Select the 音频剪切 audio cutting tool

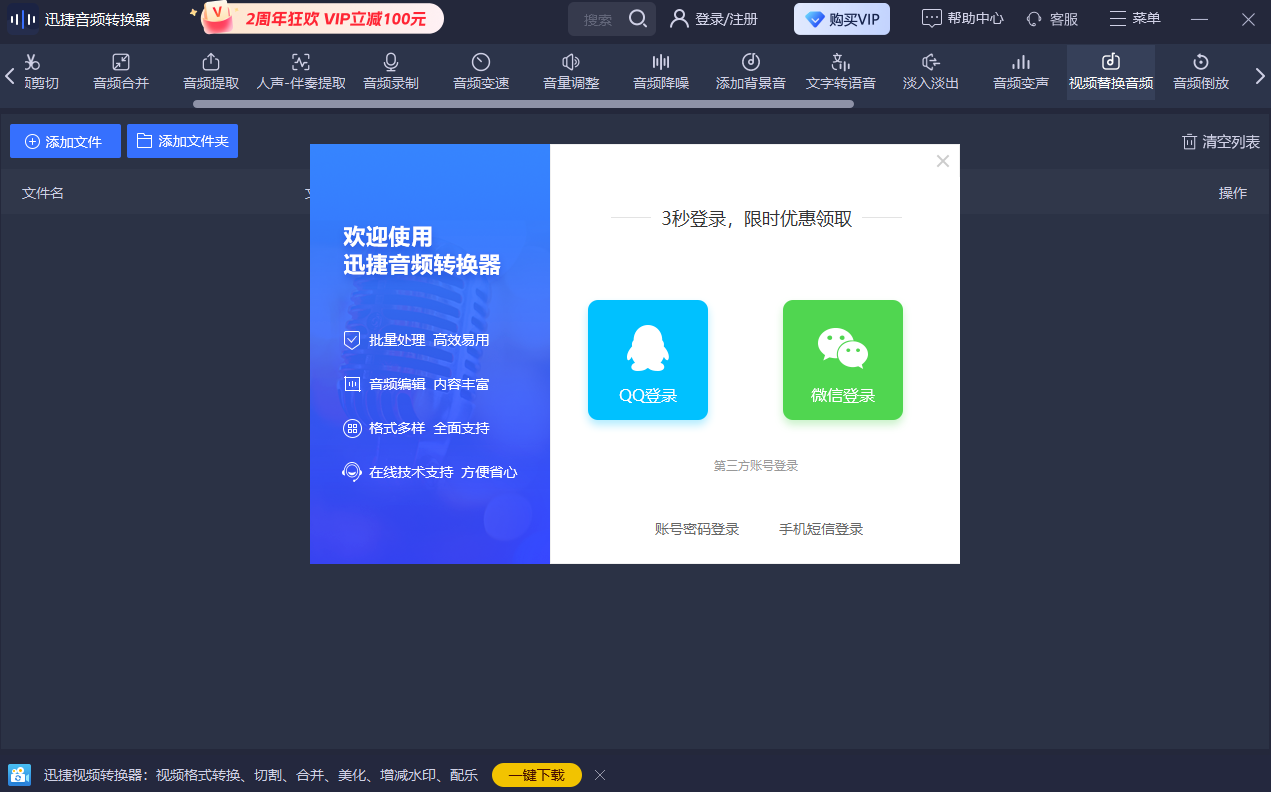click(x=38, y=71)
